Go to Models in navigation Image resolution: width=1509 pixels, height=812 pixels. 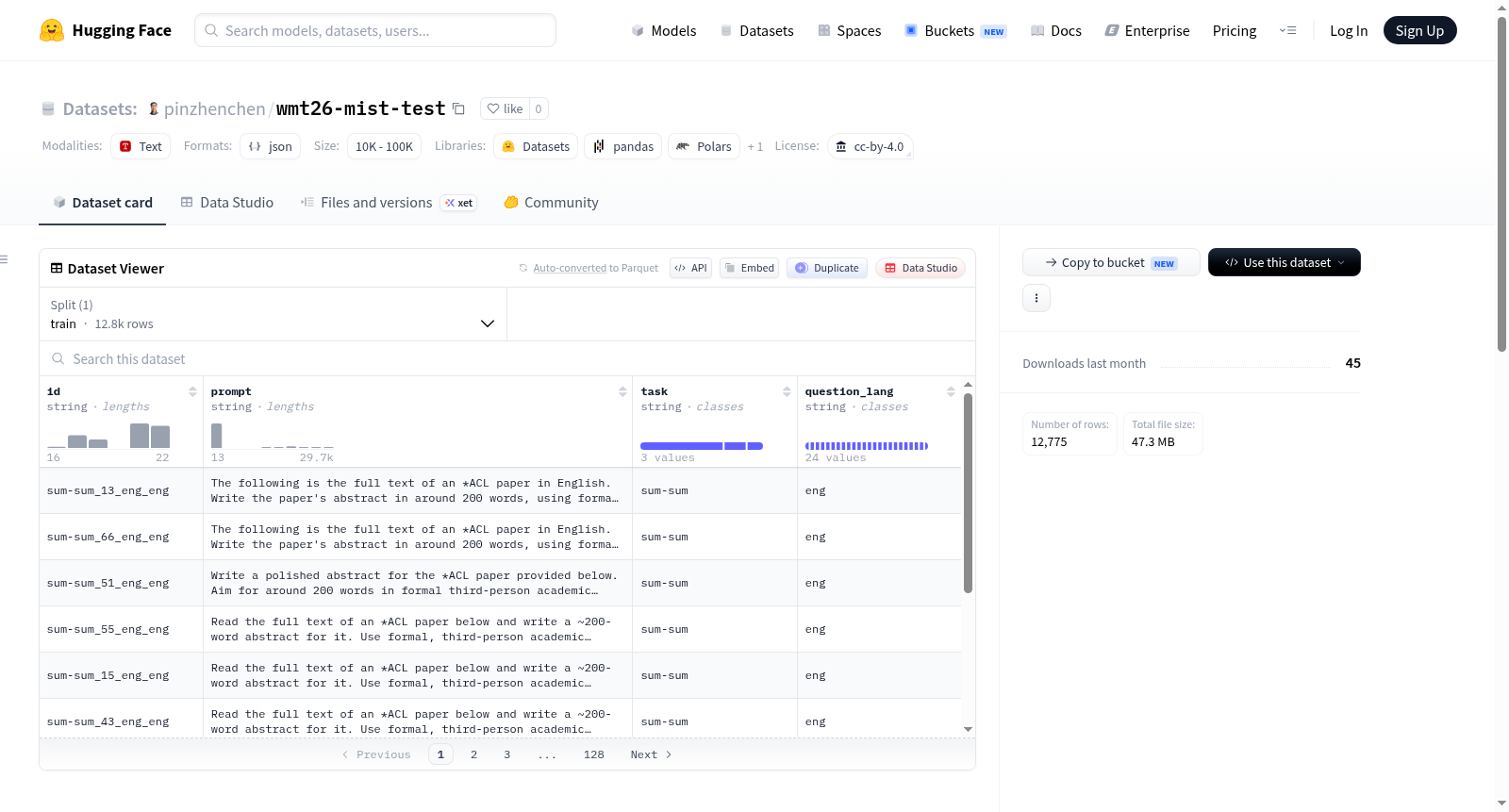coord(664,31)
